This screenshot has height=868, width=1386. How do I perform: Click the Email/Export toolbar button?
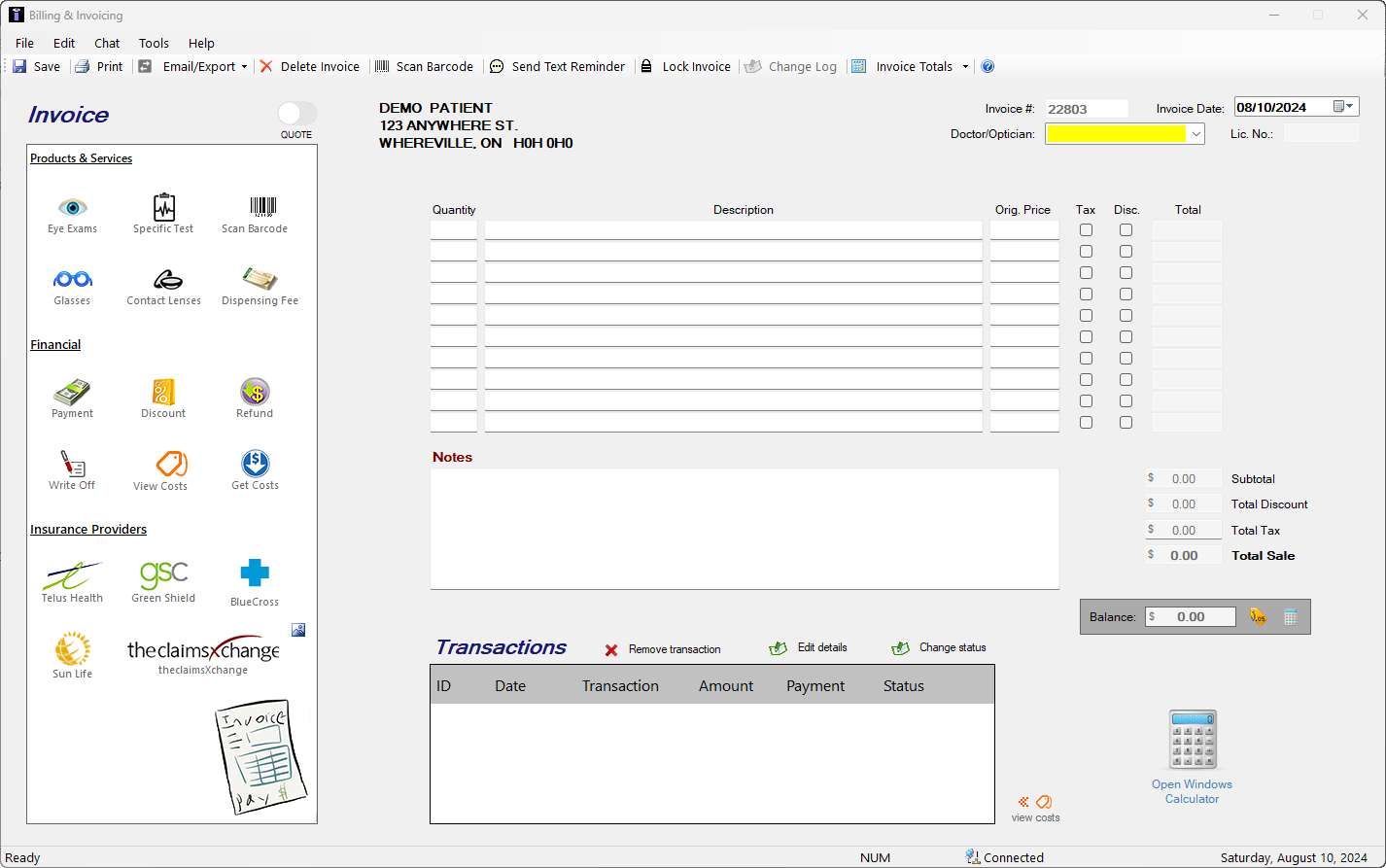pos(188,66)
